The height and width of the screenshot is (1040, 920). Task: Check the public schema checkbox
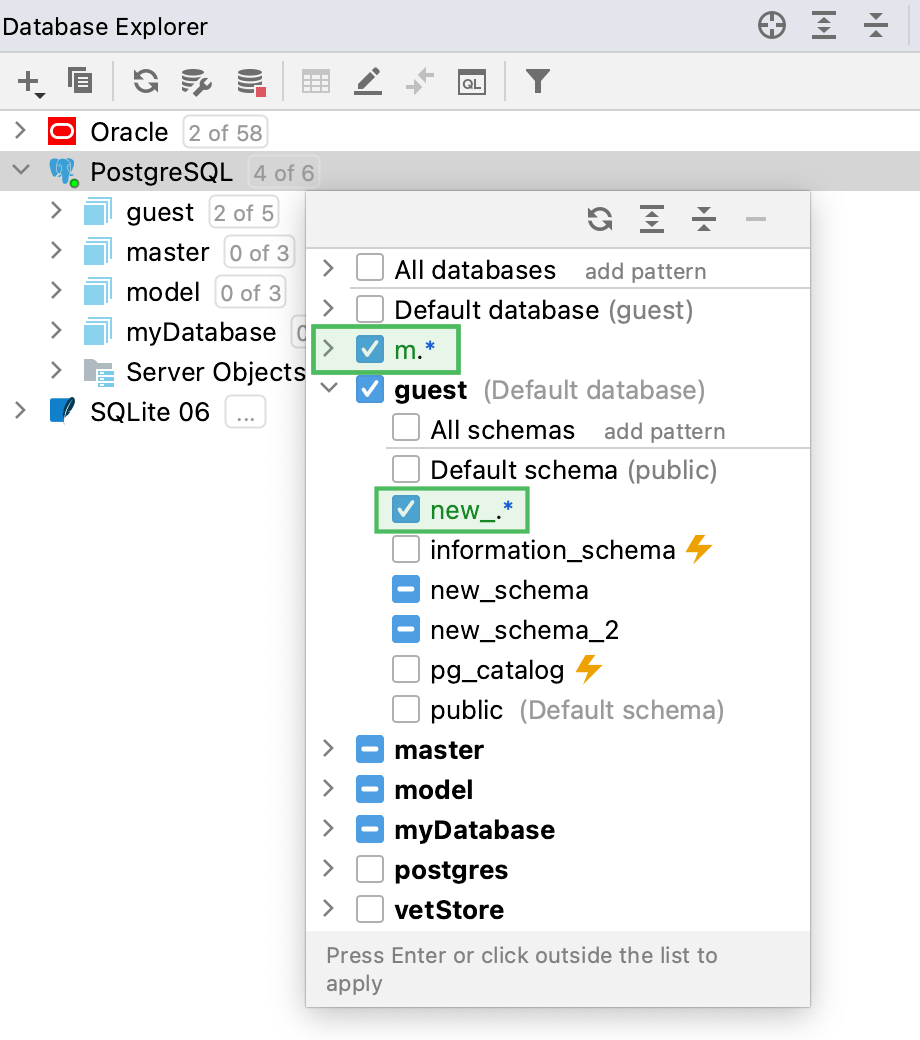point(405,709)
